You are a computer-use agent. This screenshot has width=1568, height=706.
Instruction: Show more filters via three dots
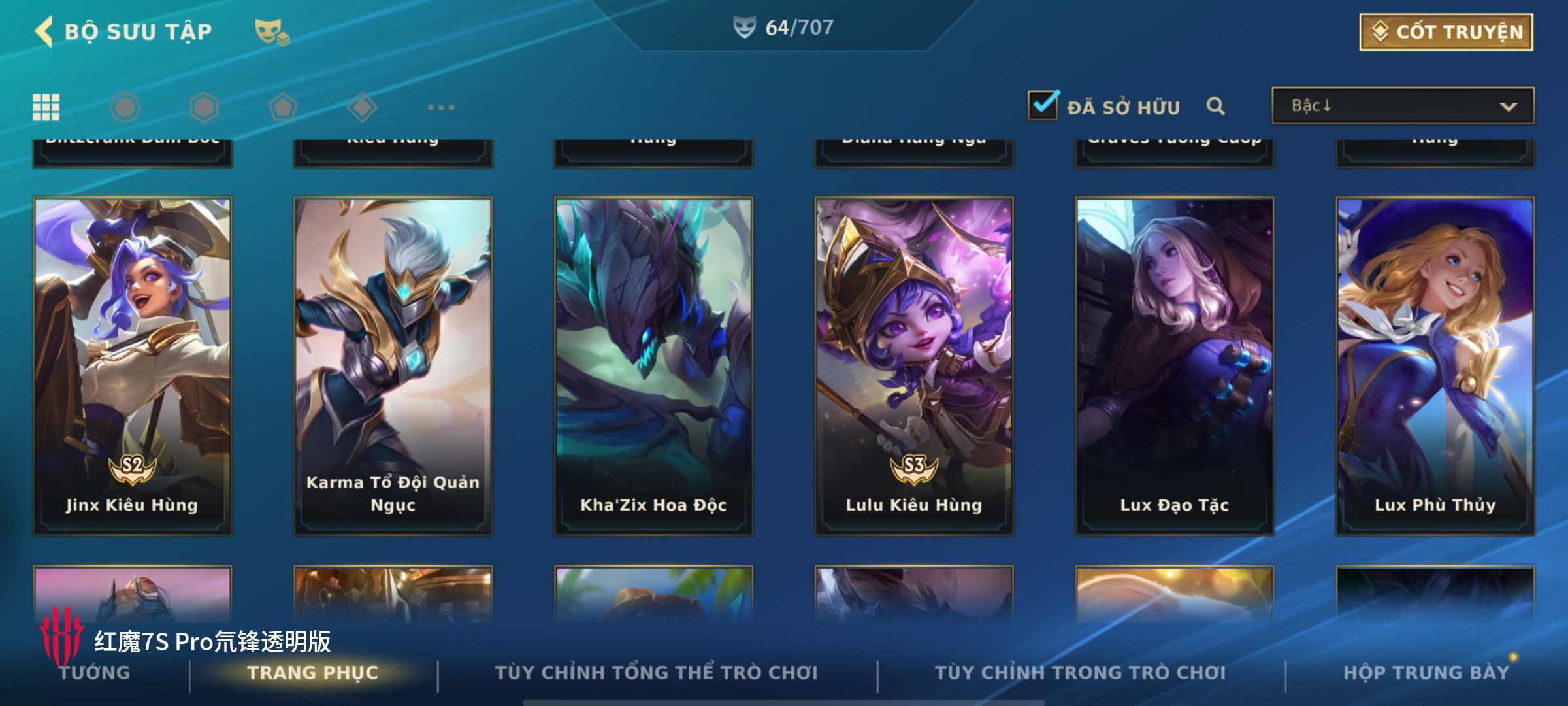pos(441,107)
